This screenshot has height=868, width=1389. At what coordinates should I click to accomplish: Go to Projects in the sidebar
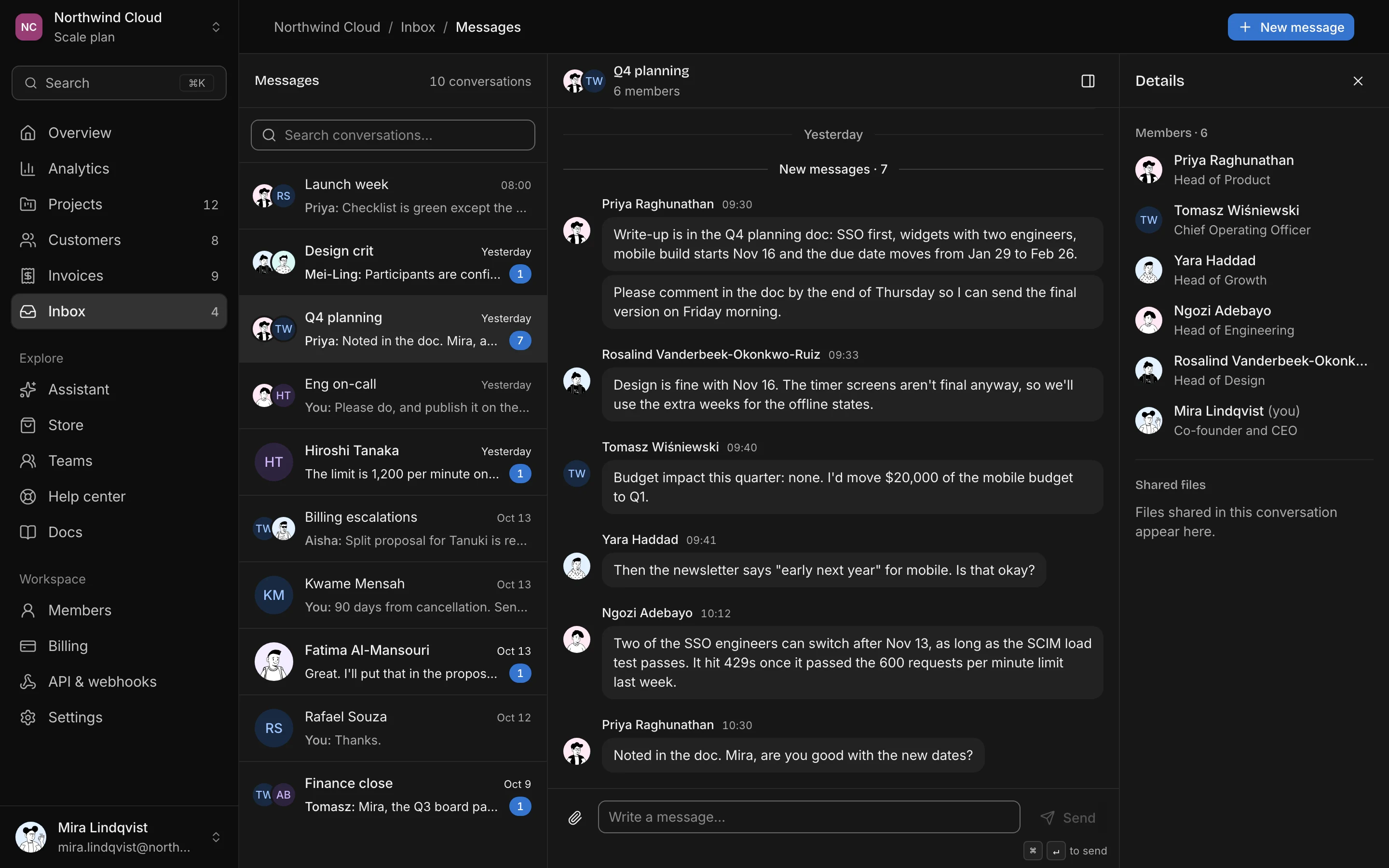119,204
